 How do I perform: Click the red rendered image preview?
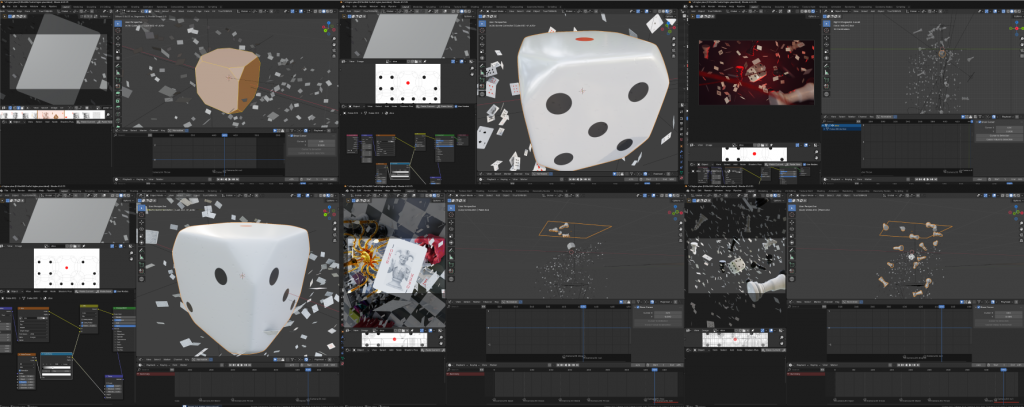(x=756, y=72)
